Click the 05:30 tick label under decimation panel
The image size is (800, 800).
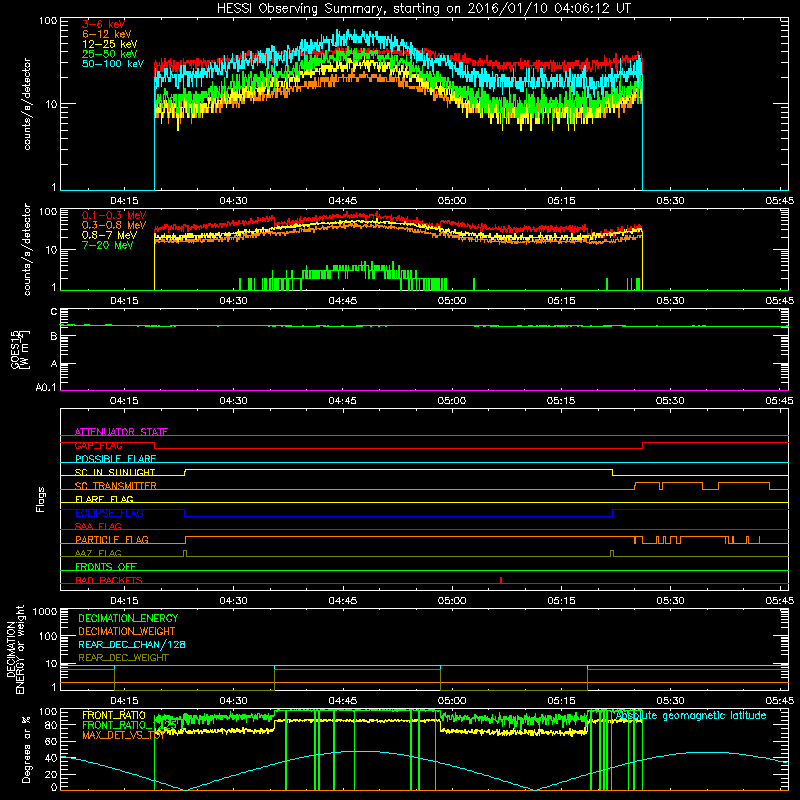click(670, 701)
